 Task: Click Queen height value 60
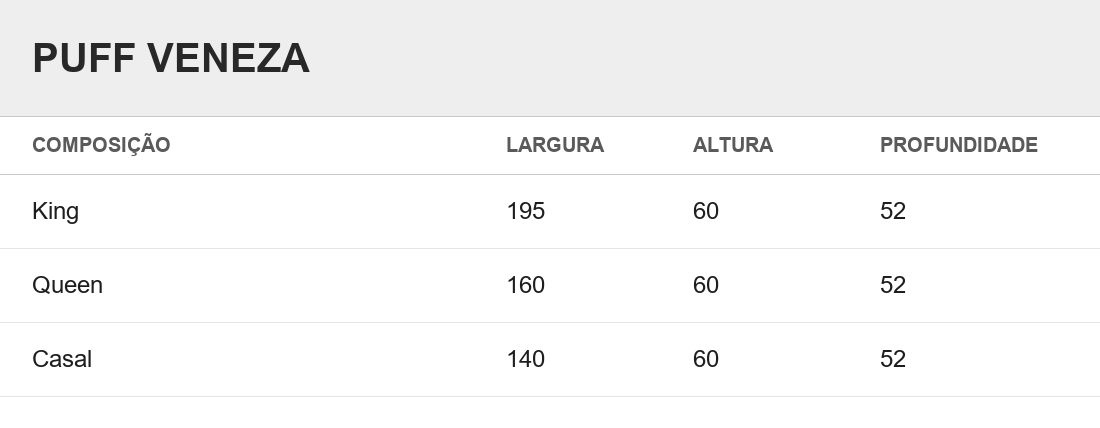coord(706,285)
